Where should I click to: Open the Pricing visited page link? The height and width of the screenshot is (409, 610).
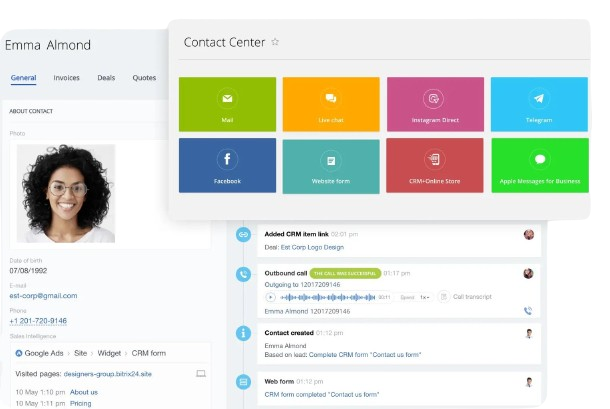[x=81, y=404]
